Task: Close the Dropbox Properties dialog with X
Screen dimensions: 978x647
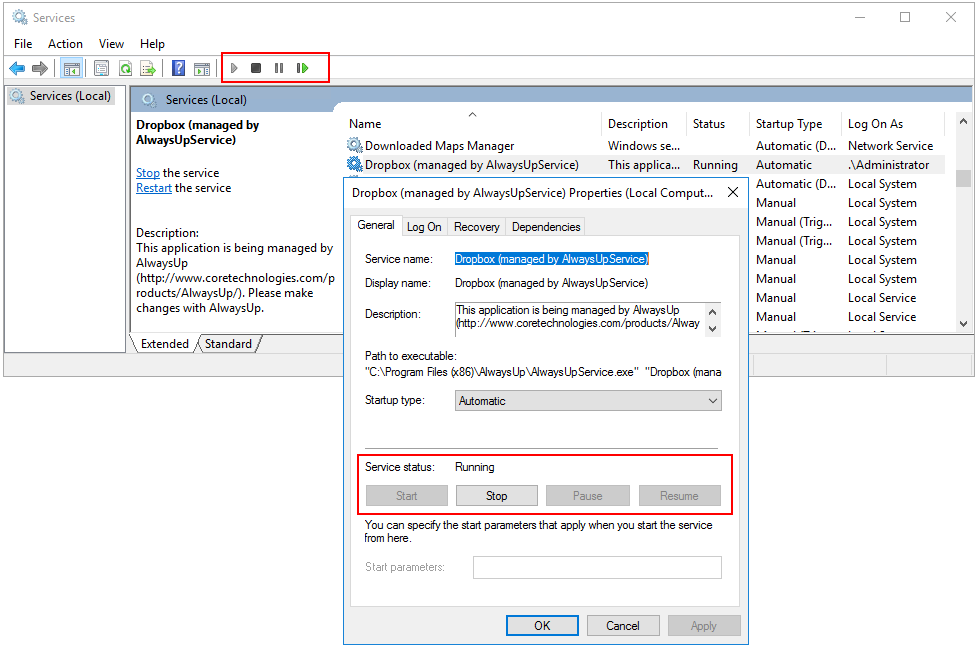Action: 733,192
